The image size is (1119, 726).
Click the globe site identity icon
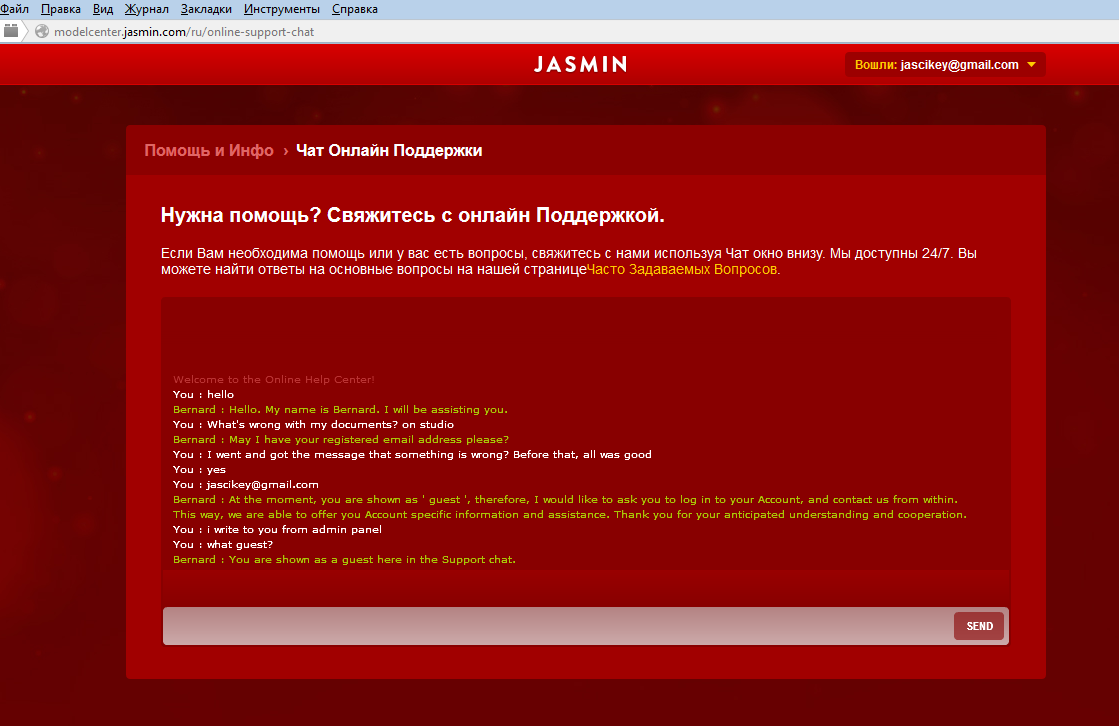point(42,31)
